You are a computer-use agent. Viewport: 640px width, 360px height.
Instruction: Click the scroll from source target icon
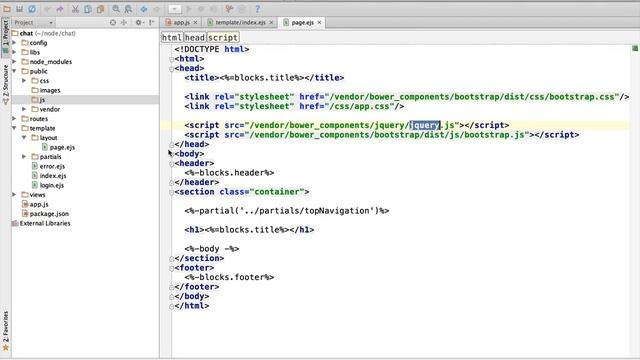[x=113, y=22]
